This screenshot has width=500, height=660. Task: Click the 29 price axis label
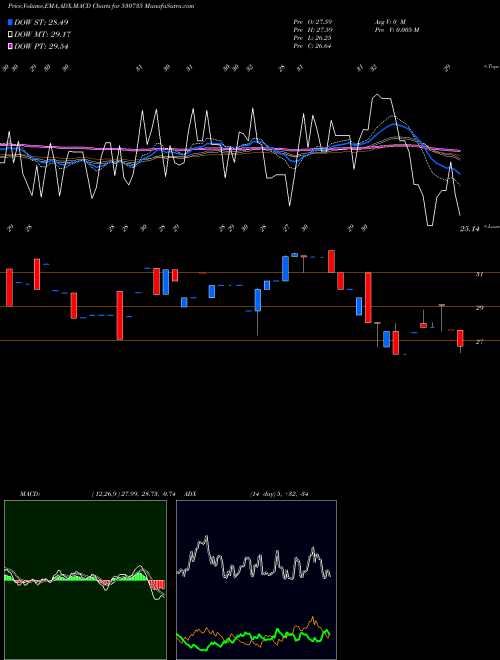click(479, 308)
